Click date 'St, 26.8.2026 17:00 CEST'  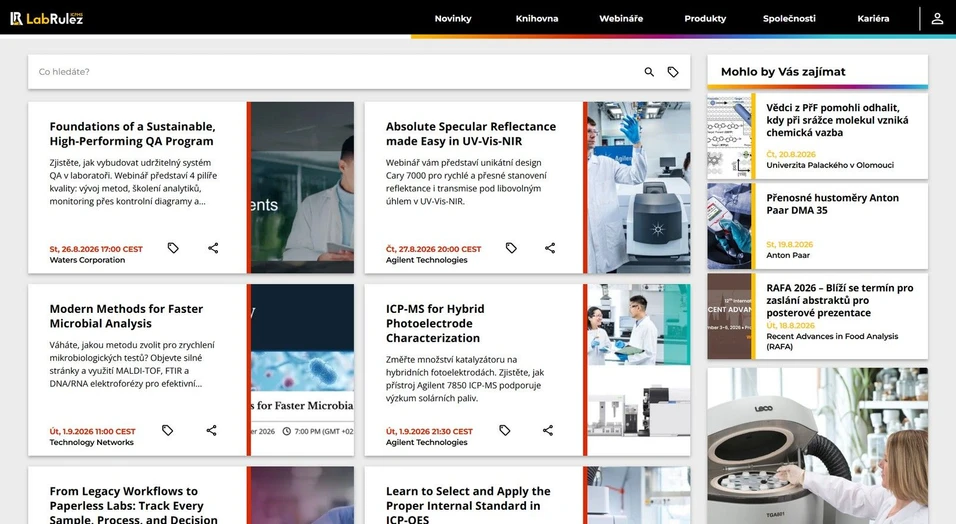coord(96,249)
